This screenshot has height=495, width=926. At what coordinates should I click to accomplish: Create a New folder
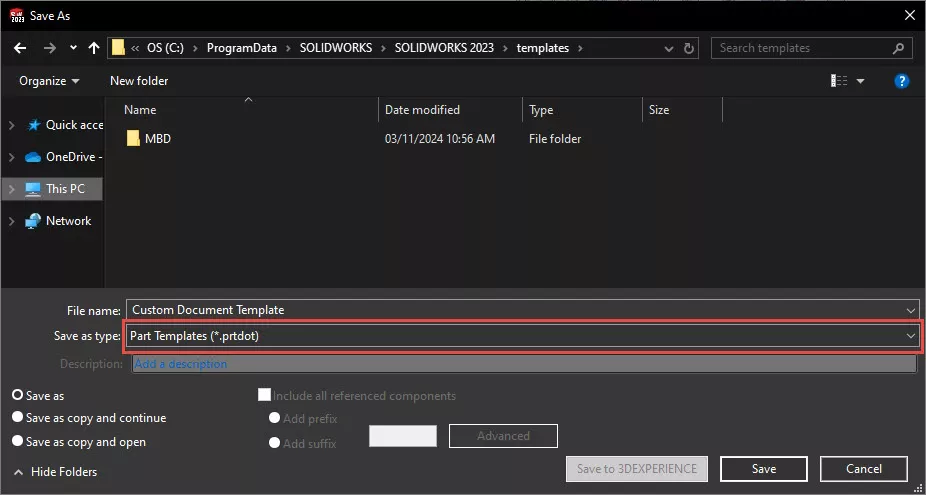click(x=139, y=81)
